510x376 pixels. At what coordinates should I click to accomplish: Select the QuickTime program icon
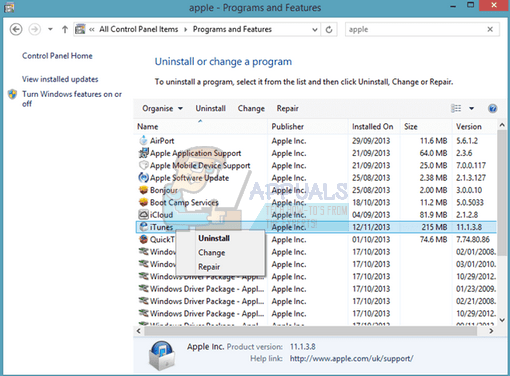point(143,239)
